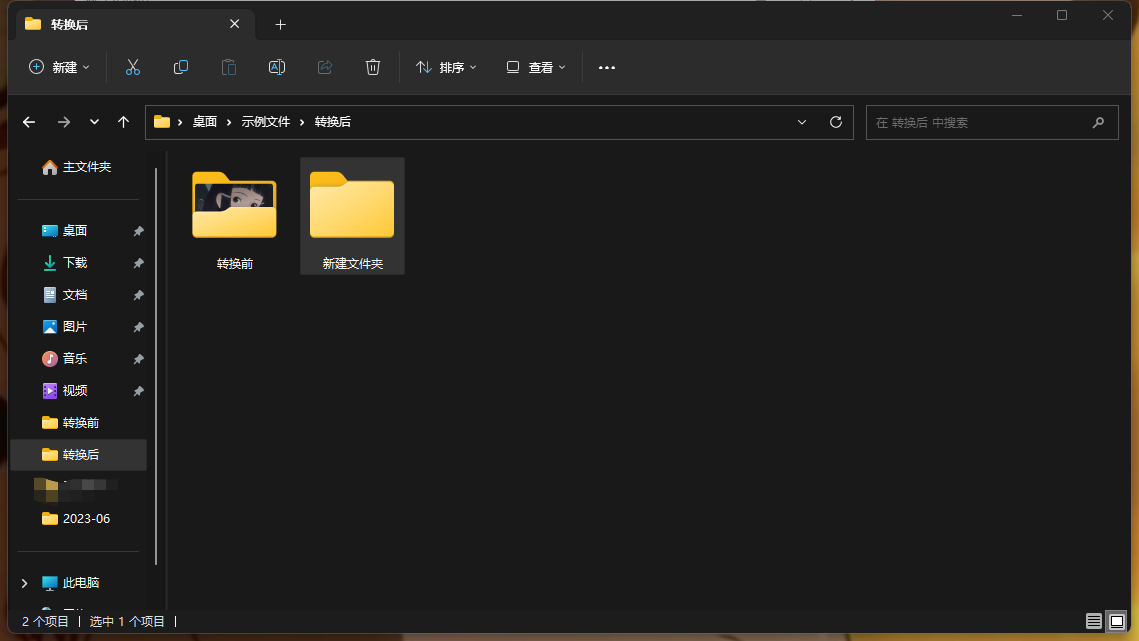Go back to previous folder
The image size is (1139, 641).
click(x=29, y=122)
